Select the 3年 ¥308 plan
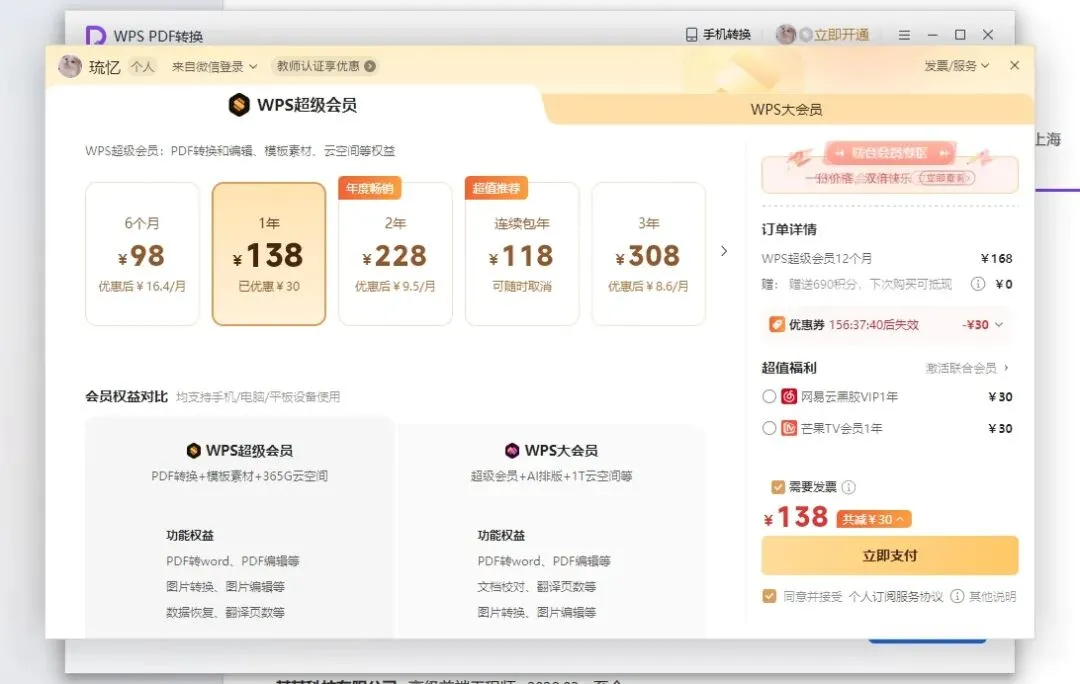The image size is (1080, 684). coord(648,253)
